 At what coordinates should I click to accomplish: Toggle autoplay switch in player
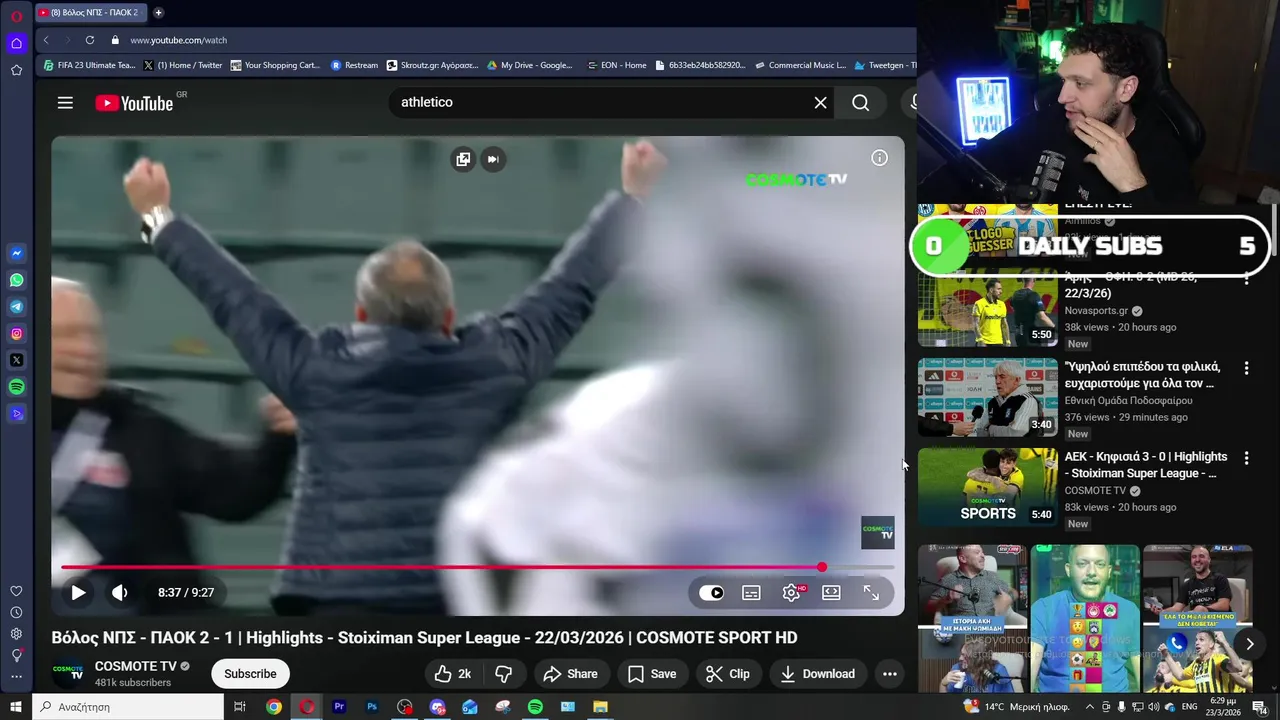point(711,593)
